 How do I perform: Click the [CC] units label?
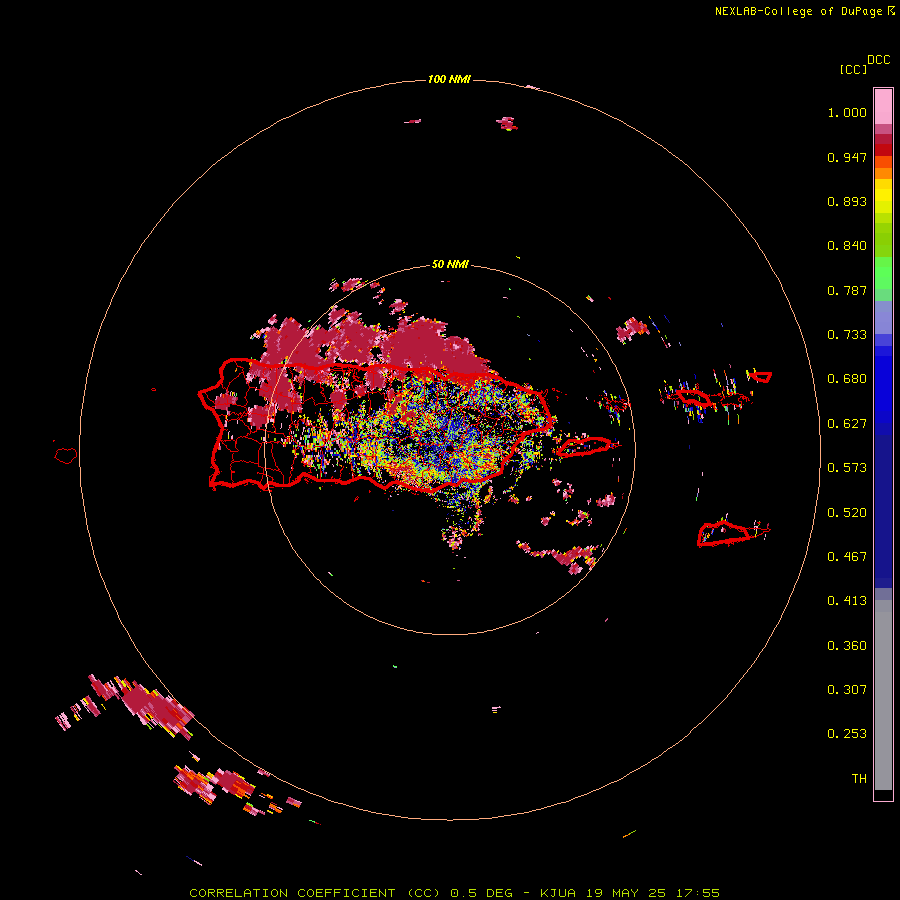(x=853, y=69)
